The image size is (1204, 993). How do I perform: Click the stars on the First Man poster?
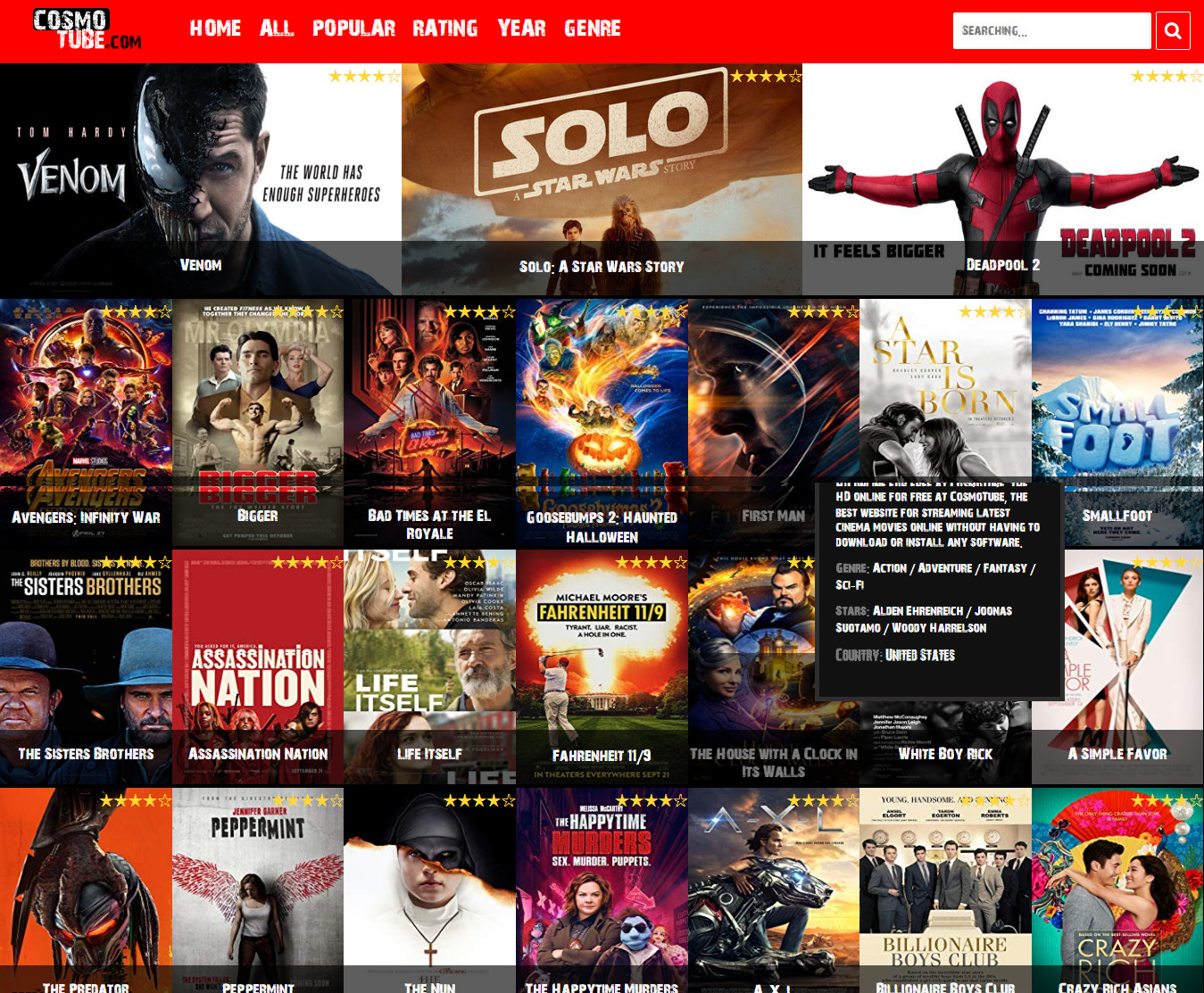point(823,312)
